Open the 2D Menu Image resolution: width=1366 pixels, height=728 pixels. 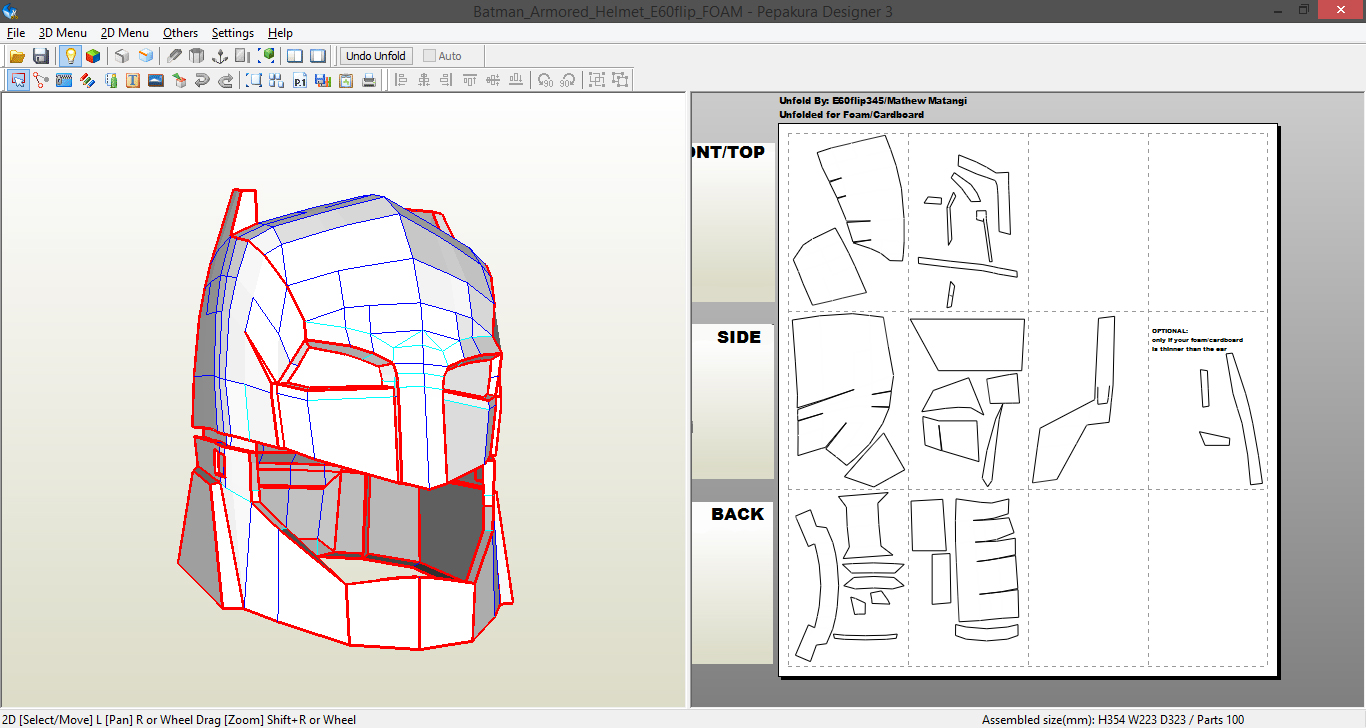pyautogui.click(x=125, y=33)
